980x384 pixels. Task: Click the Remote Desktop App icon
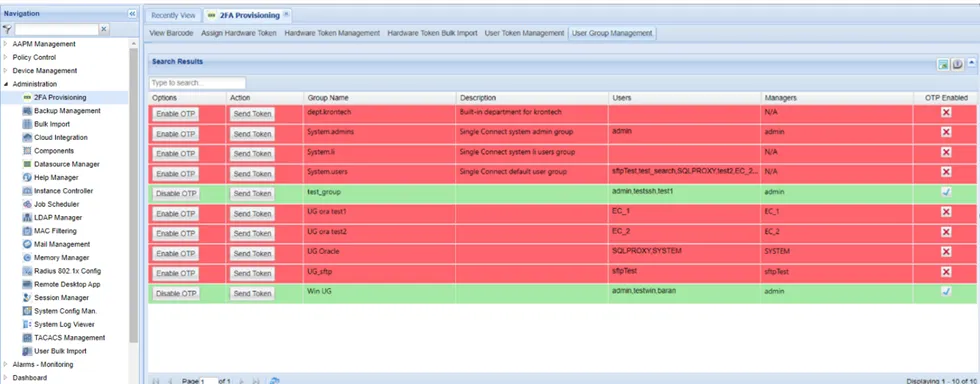[27, 284]
